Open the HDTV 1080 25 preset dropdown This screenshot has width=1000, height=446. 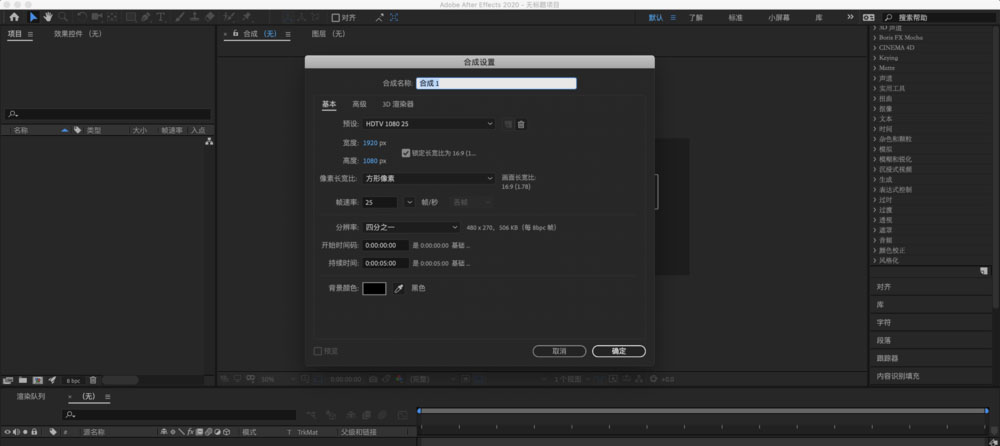click(x=428, y=124)
